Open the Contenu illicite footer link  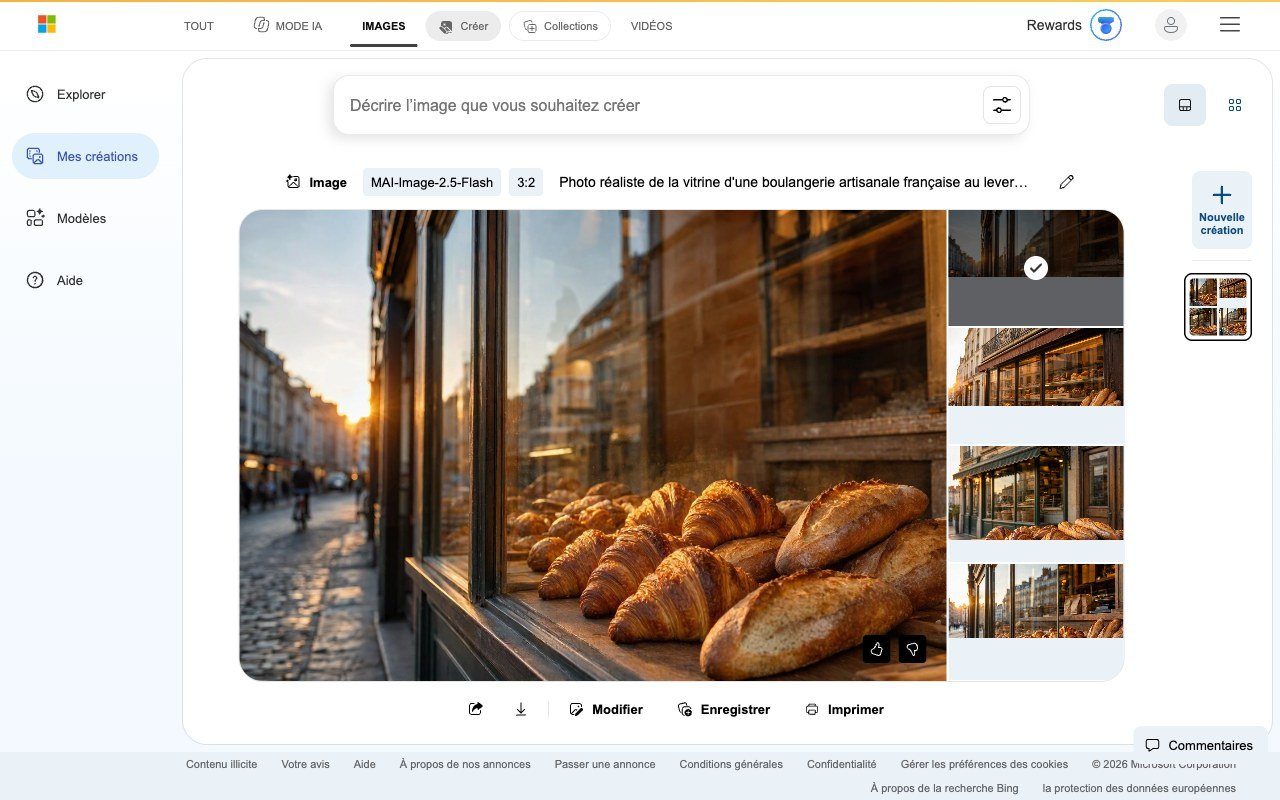coord(221,764)
